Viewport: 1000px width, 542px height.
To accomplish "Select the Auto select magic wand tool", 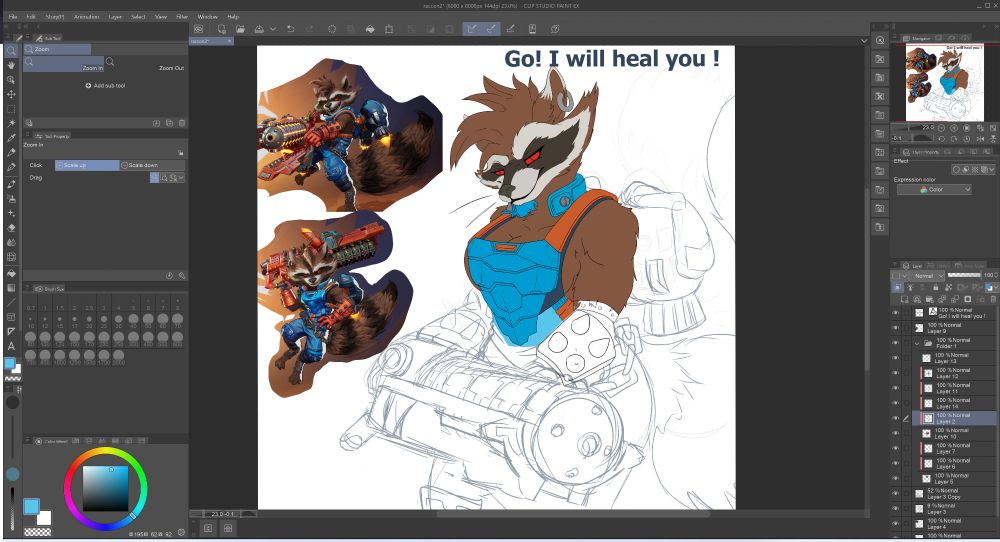I will (x=11, y=123).
